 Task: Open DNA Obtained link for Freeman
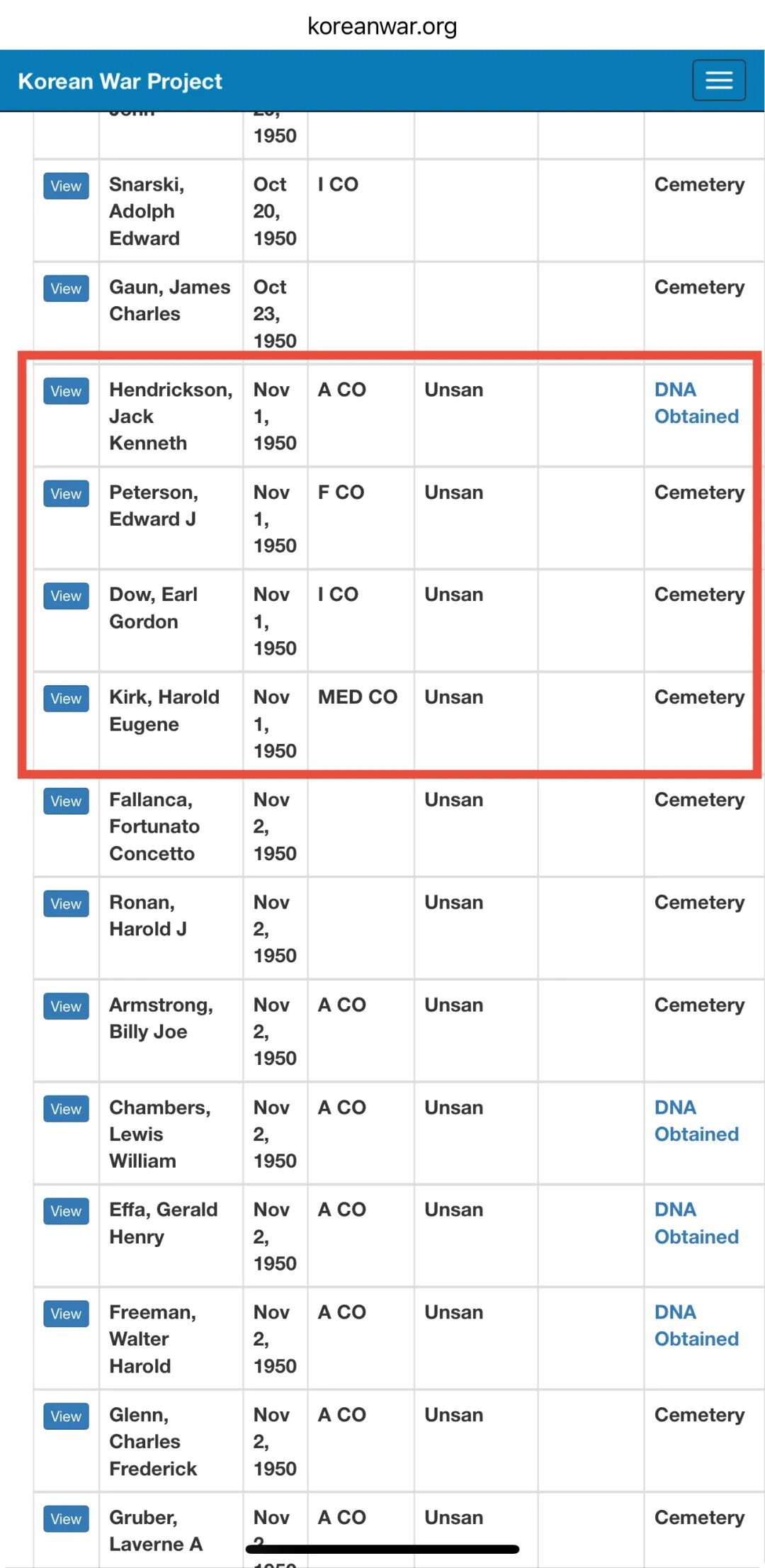tap(696, 1326)
